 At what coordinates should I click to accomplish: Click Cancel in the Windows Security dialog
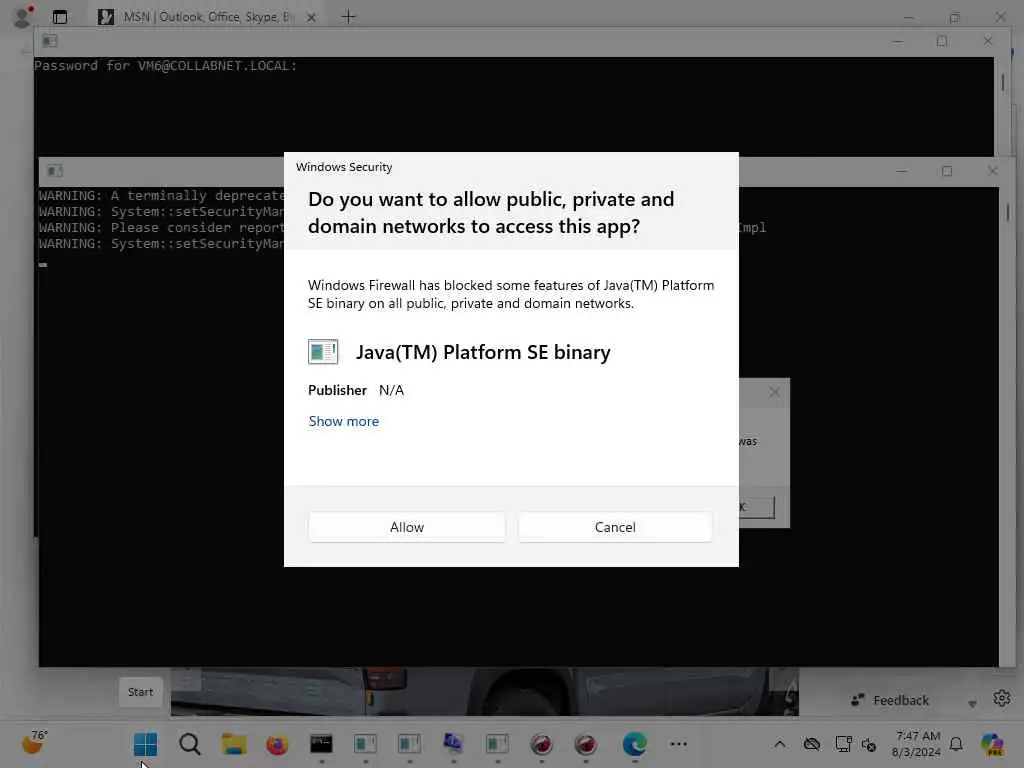click(x=615, y=526)
